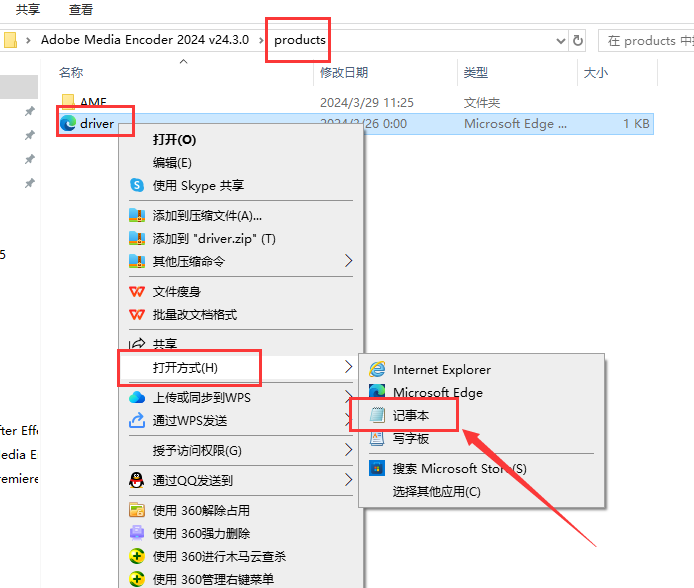Select the AME folder name
Viewport: 694px width, 588px height.
93,102
